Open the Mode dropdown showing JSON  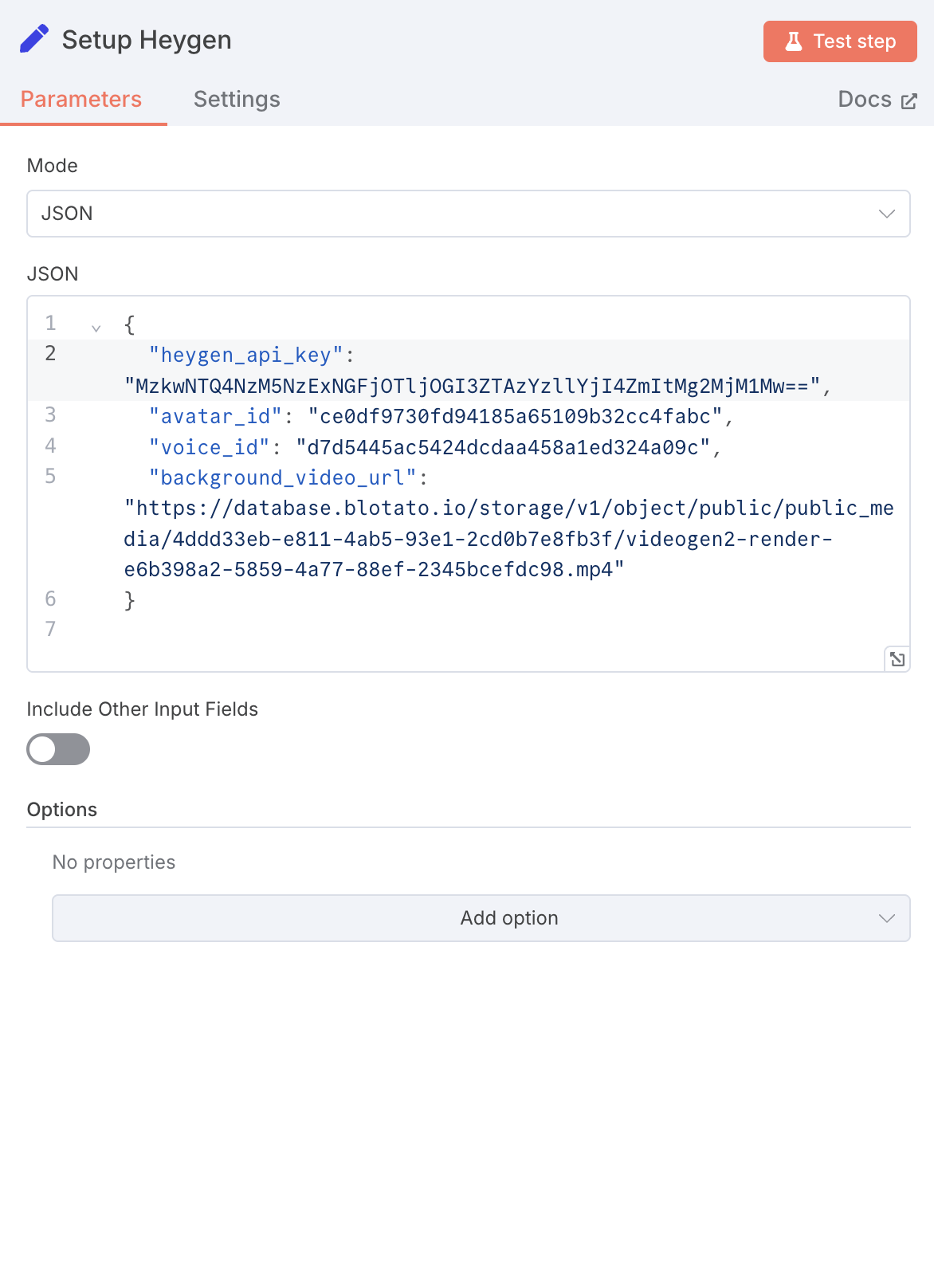point(469,214)
